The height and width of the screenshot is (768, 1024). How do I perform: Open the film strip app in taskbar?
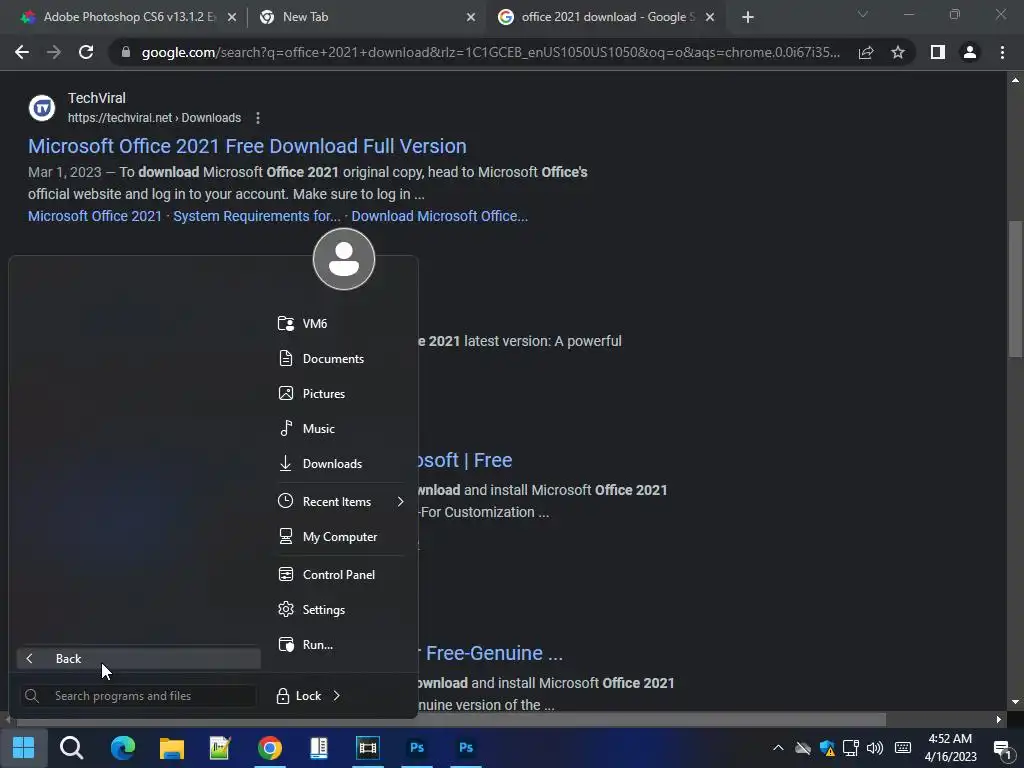pyautogui.click(x=368, y=748)
